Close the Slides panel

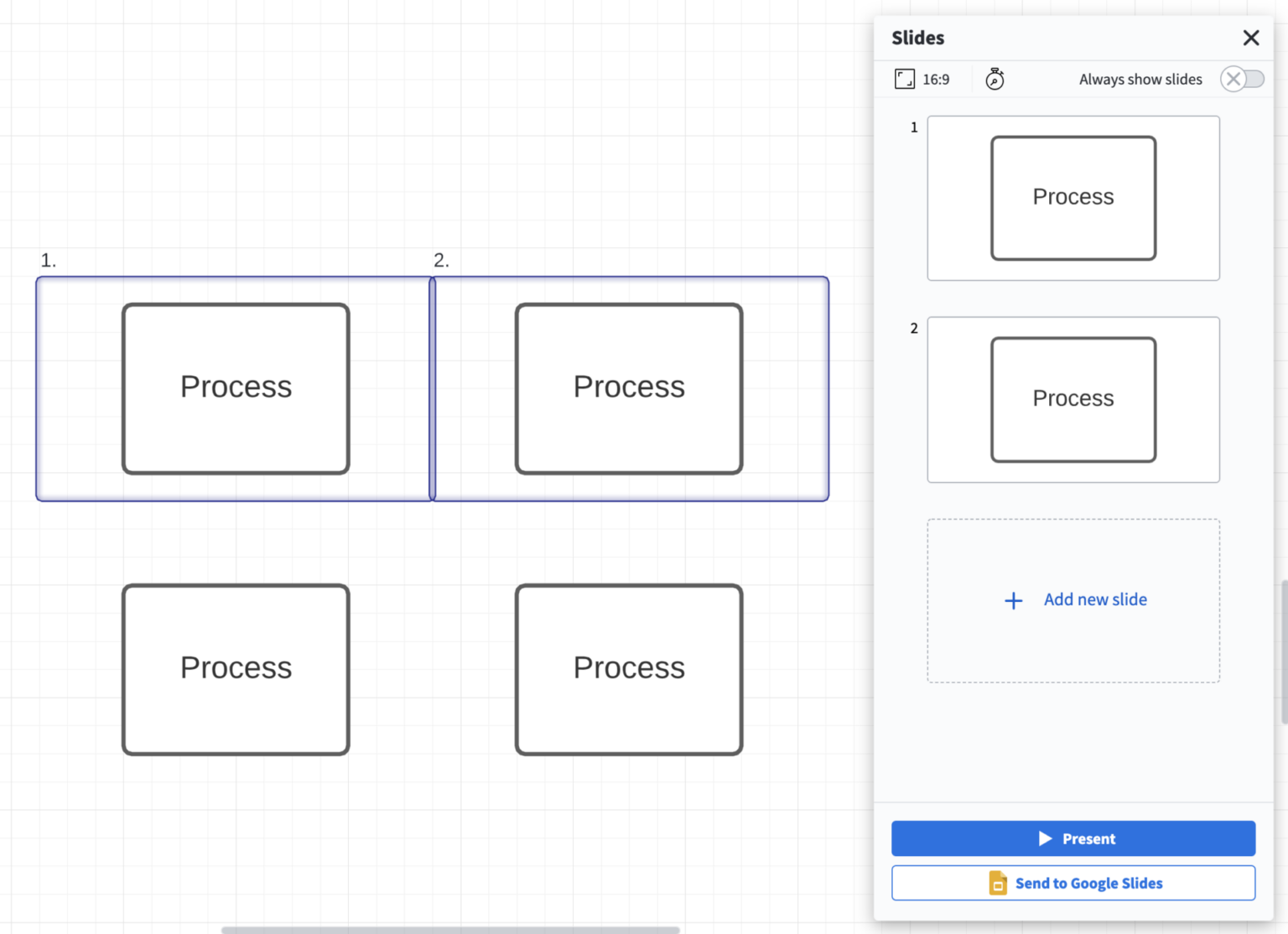1251,38
